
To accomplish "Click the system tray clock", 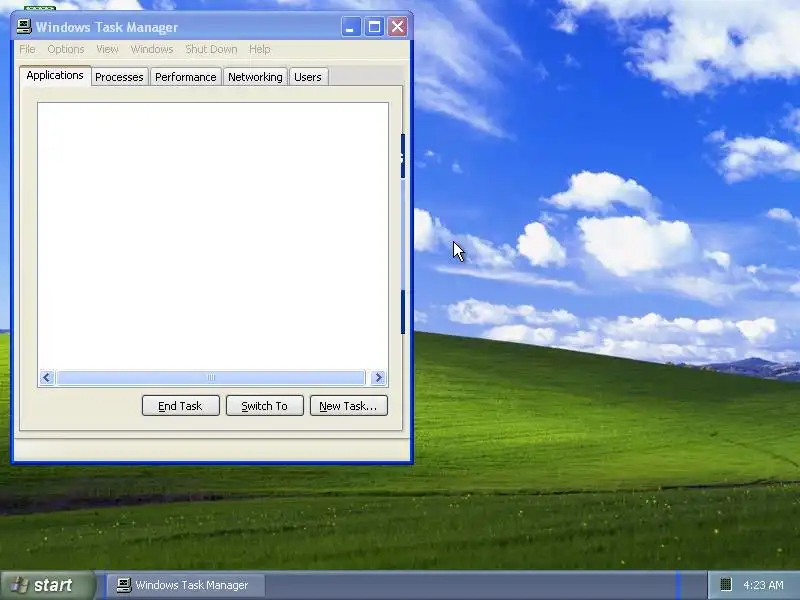I will tap(763, 585).
